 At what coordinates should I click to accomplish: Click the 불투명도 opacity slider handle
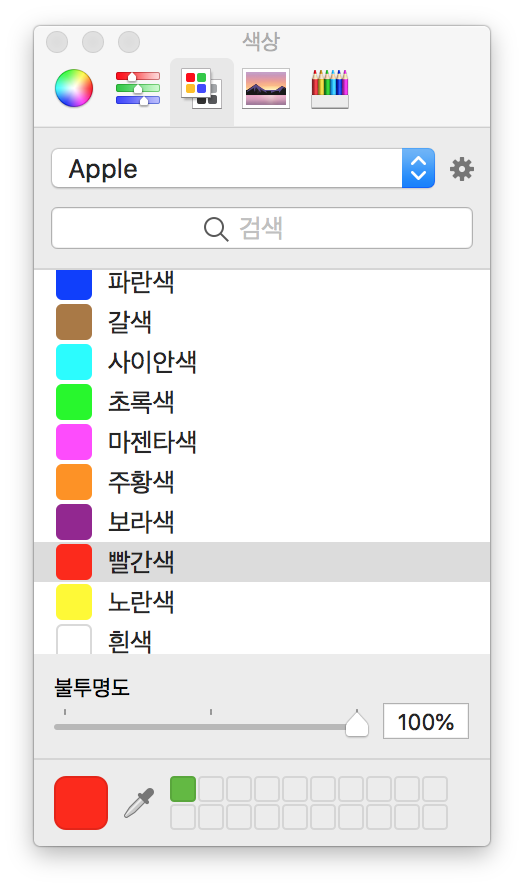357,724
